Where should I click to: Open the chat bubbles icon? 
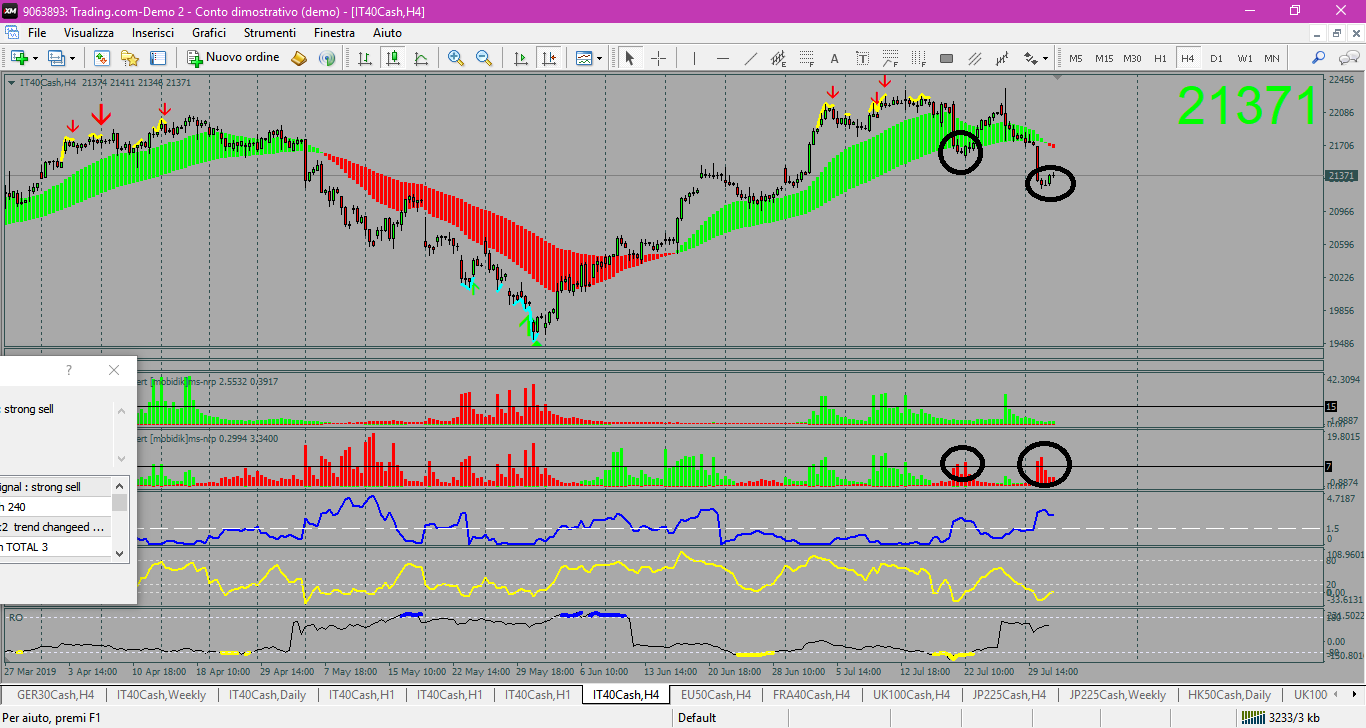click(1348, 58)
